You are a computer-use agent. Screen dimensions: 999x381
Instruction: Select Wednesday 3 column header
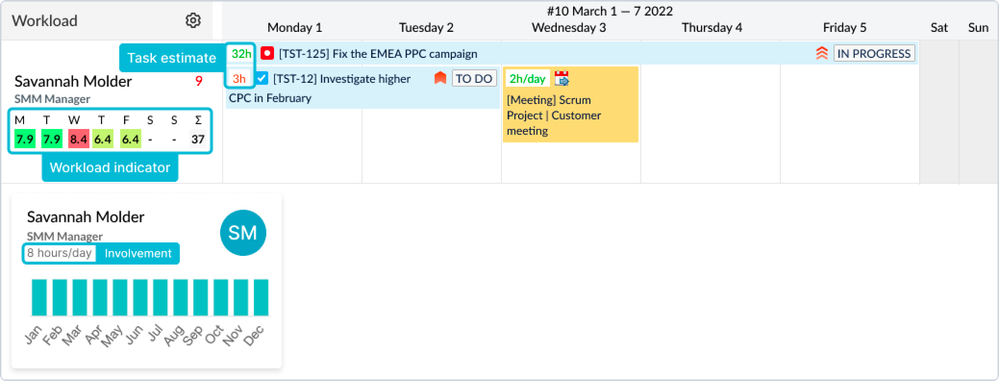tap(569, 27)
